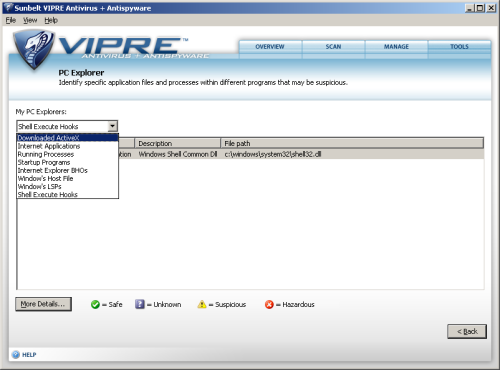
Task: Click the shell32.dll file path cell
Action: coord(273,154)
